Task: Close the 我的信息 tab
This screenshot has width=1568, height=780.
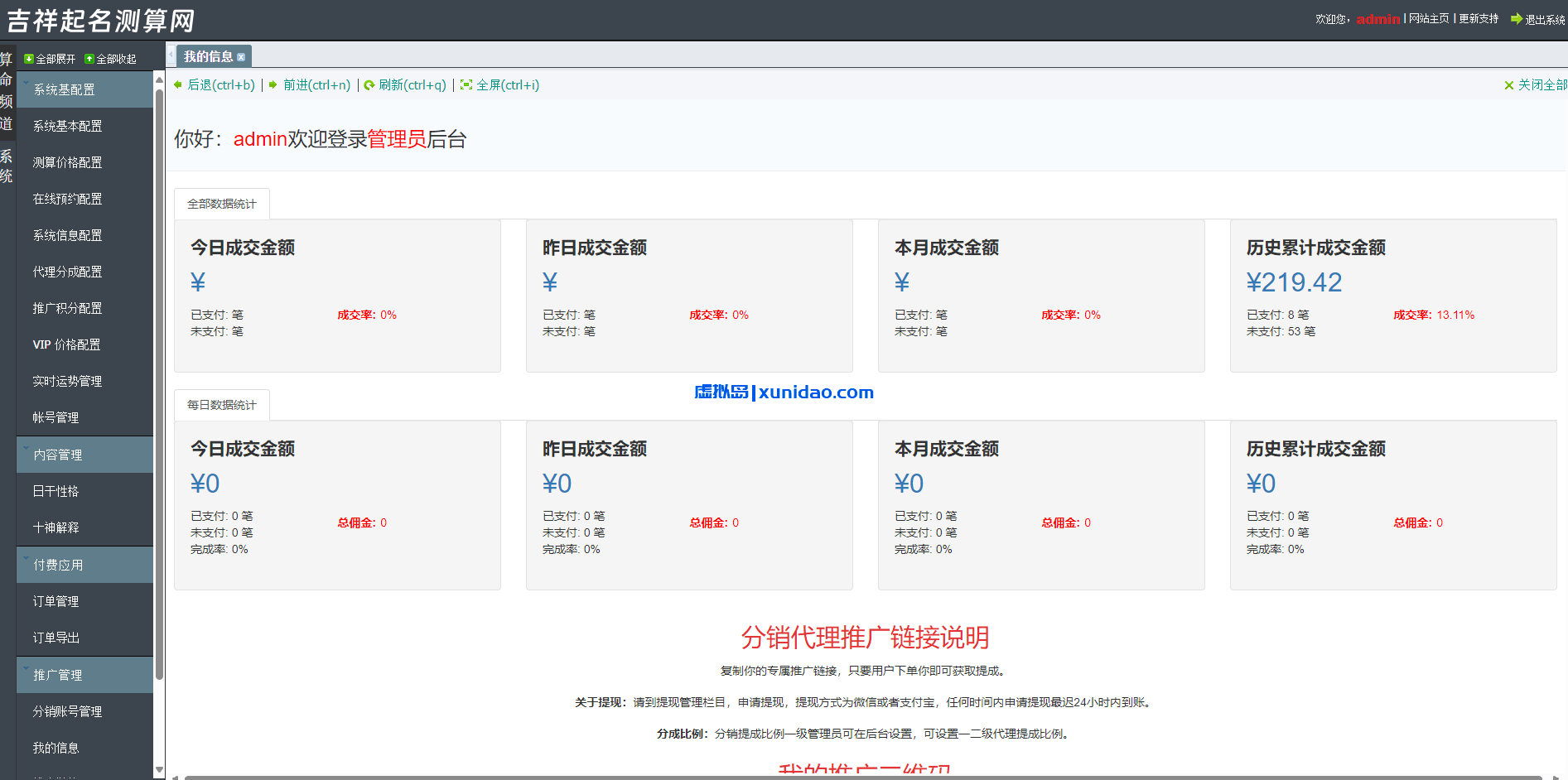Action: pos(241,55)
